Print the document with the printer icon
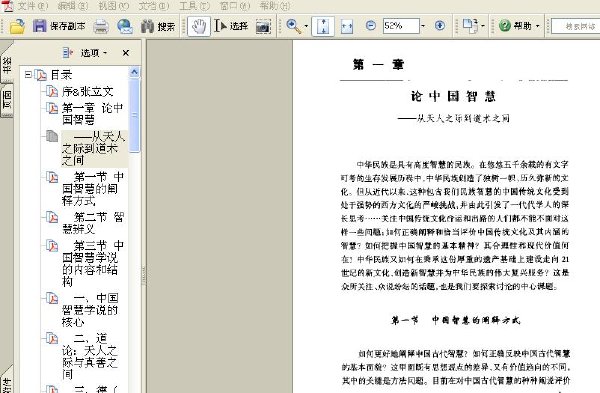The image size is (600, 393). tap(101, 26)
